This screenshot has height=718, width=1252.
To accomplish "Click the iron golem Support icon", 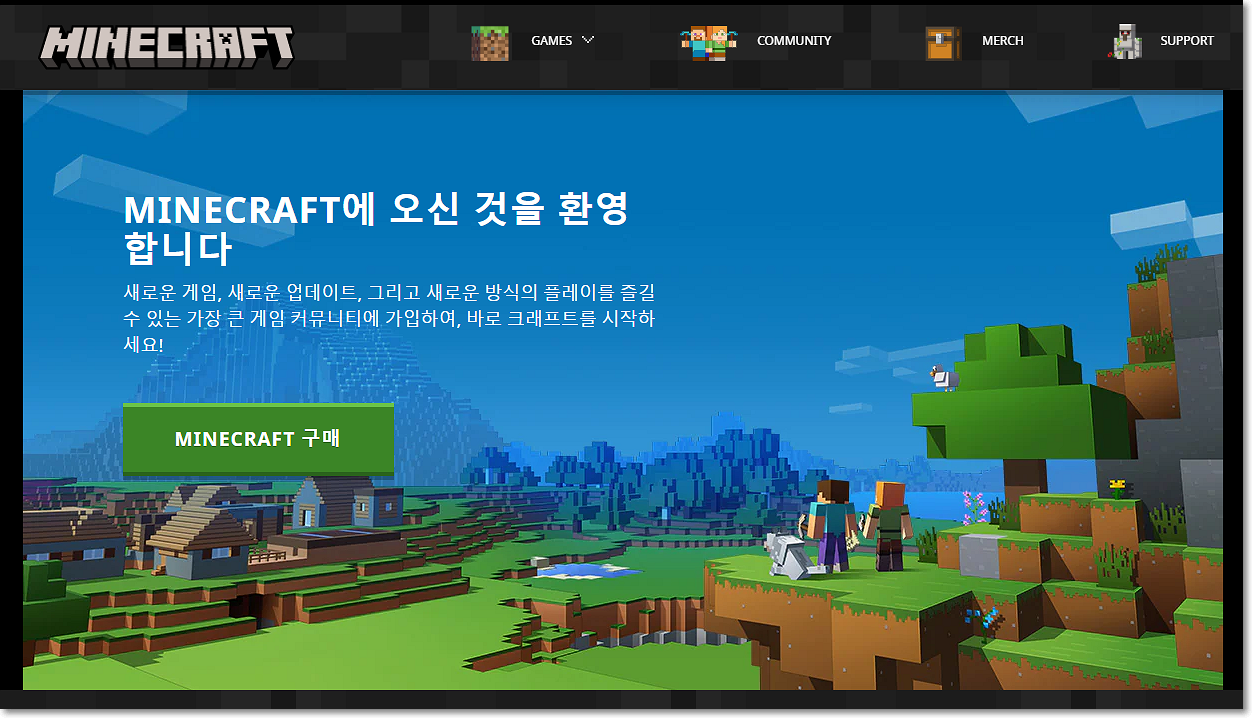I will (1126, 42).
